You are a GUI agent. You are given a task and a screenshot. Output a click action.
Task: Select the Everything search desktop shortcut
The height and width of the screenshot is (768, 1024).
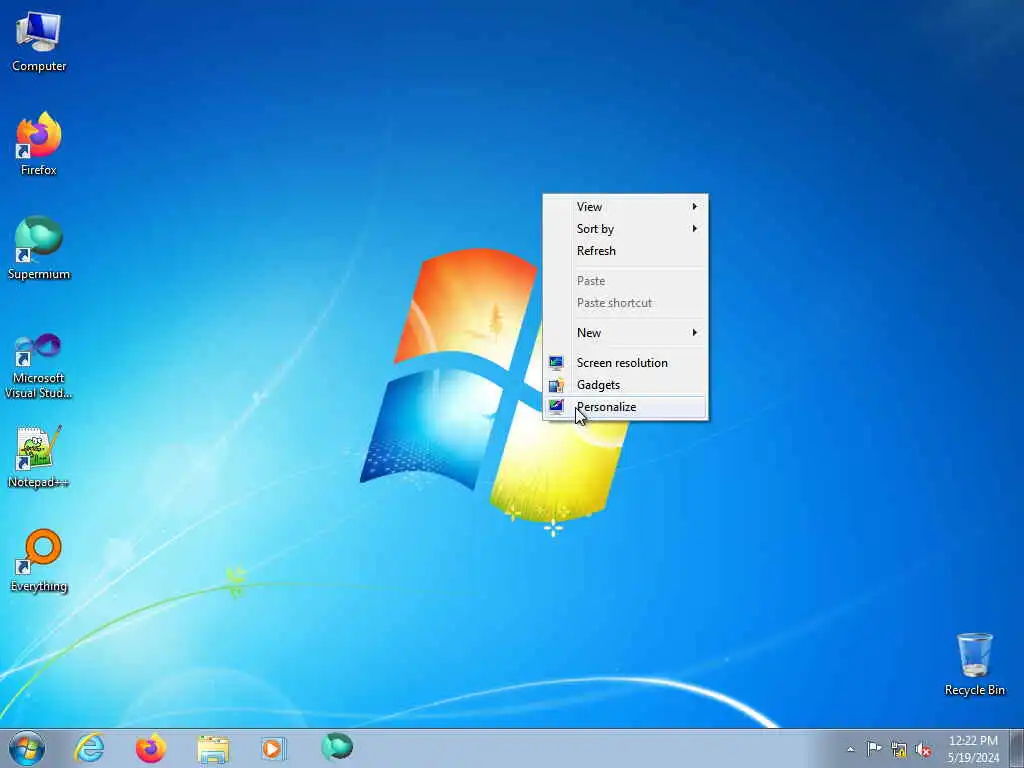39,560
